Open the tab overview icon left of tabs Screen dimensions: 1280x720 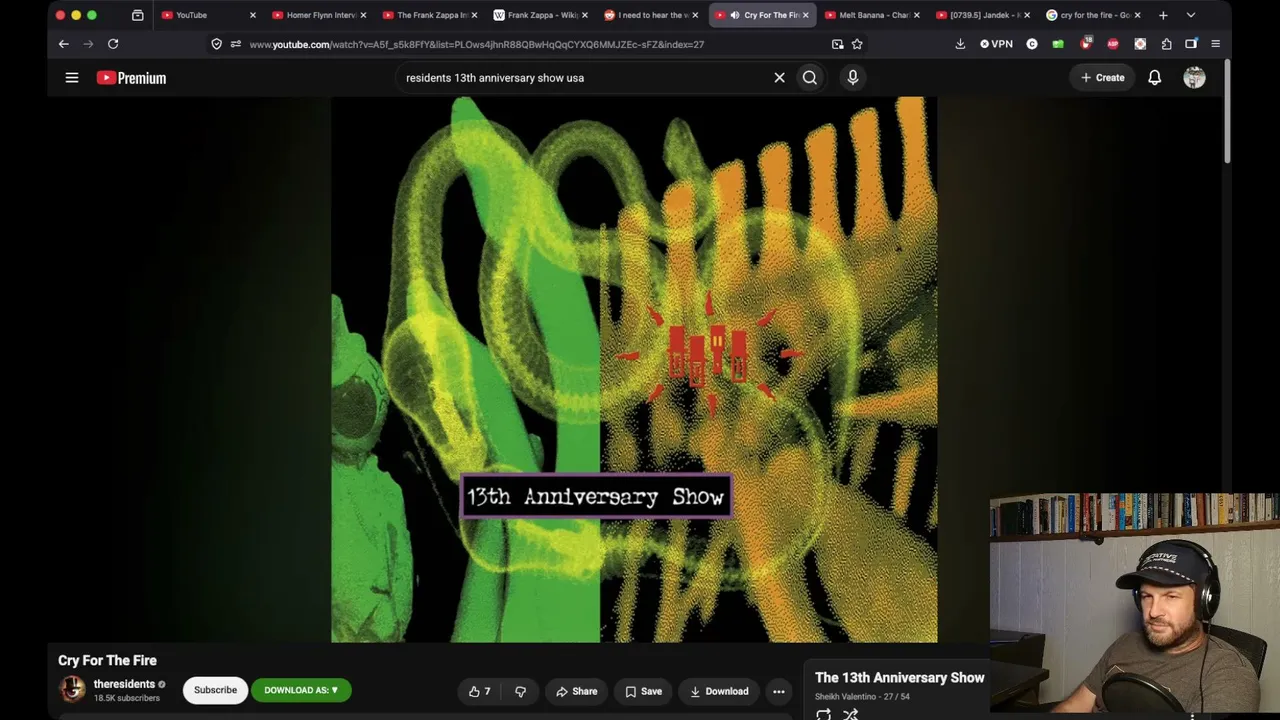click(x=137, y=15)
